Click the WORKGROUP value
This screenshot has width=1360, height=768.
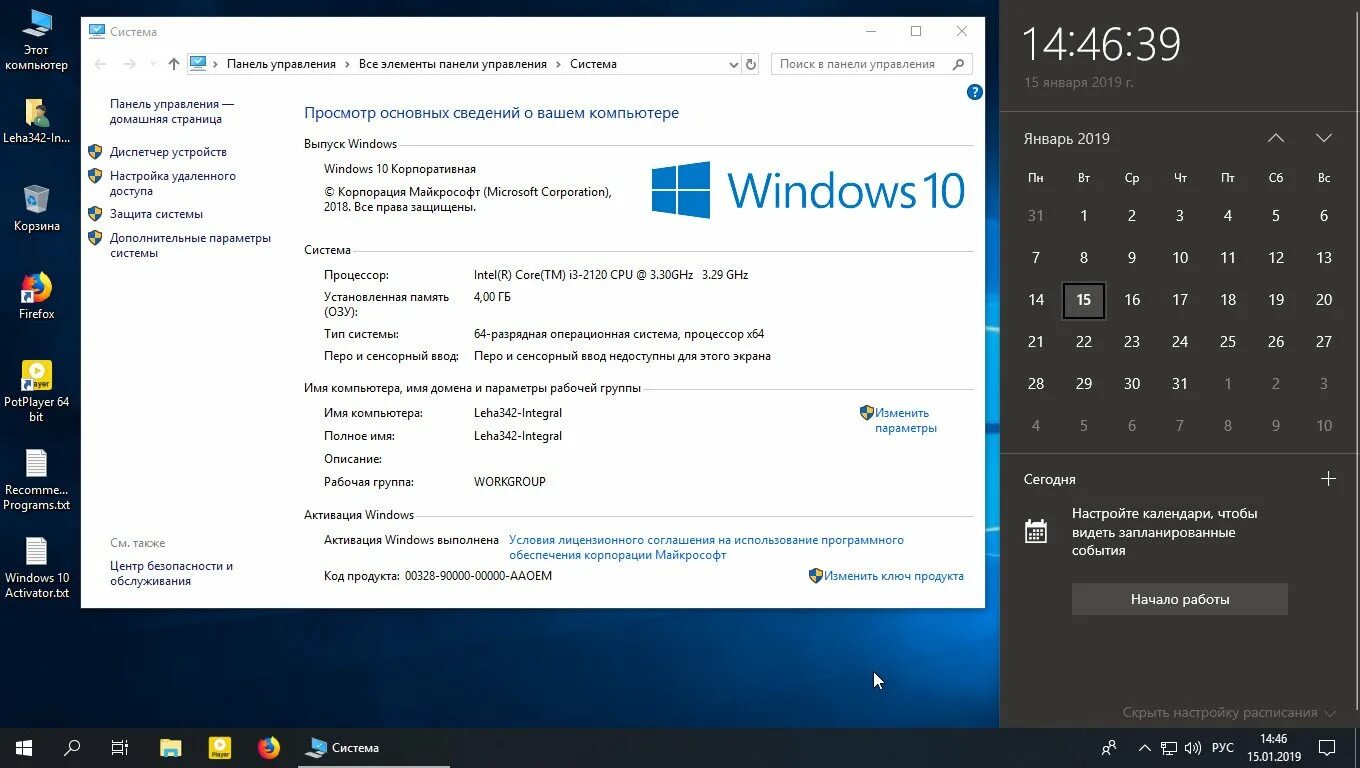(510, 482)
